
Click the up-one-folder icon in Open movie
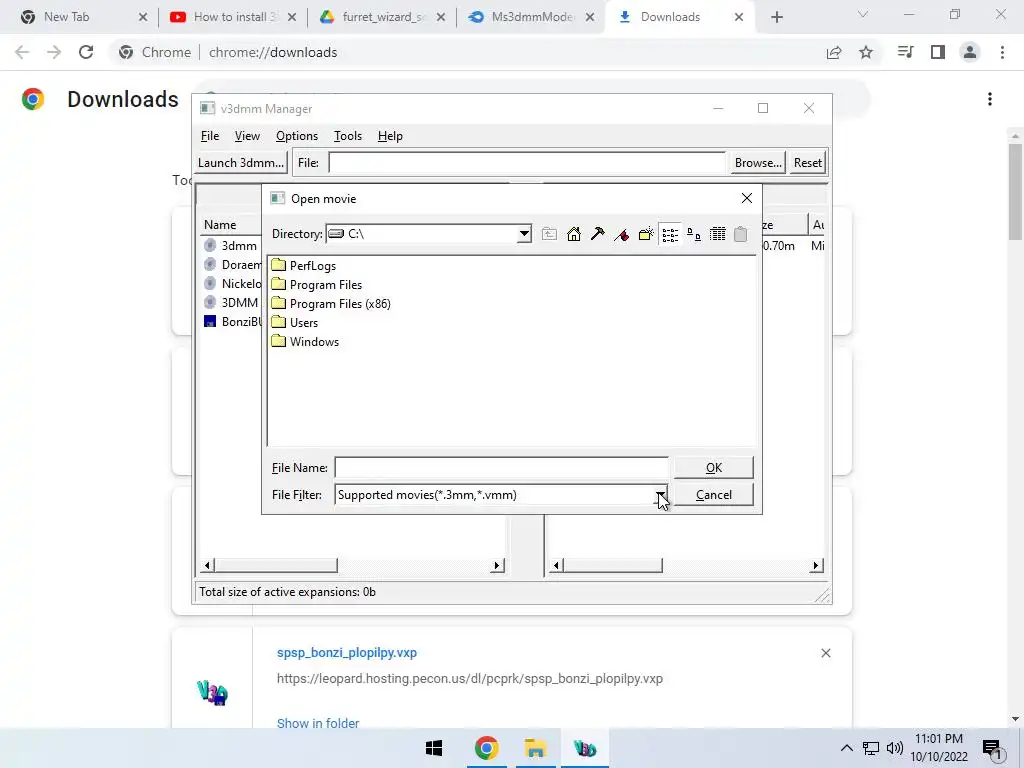click(549, 234)
